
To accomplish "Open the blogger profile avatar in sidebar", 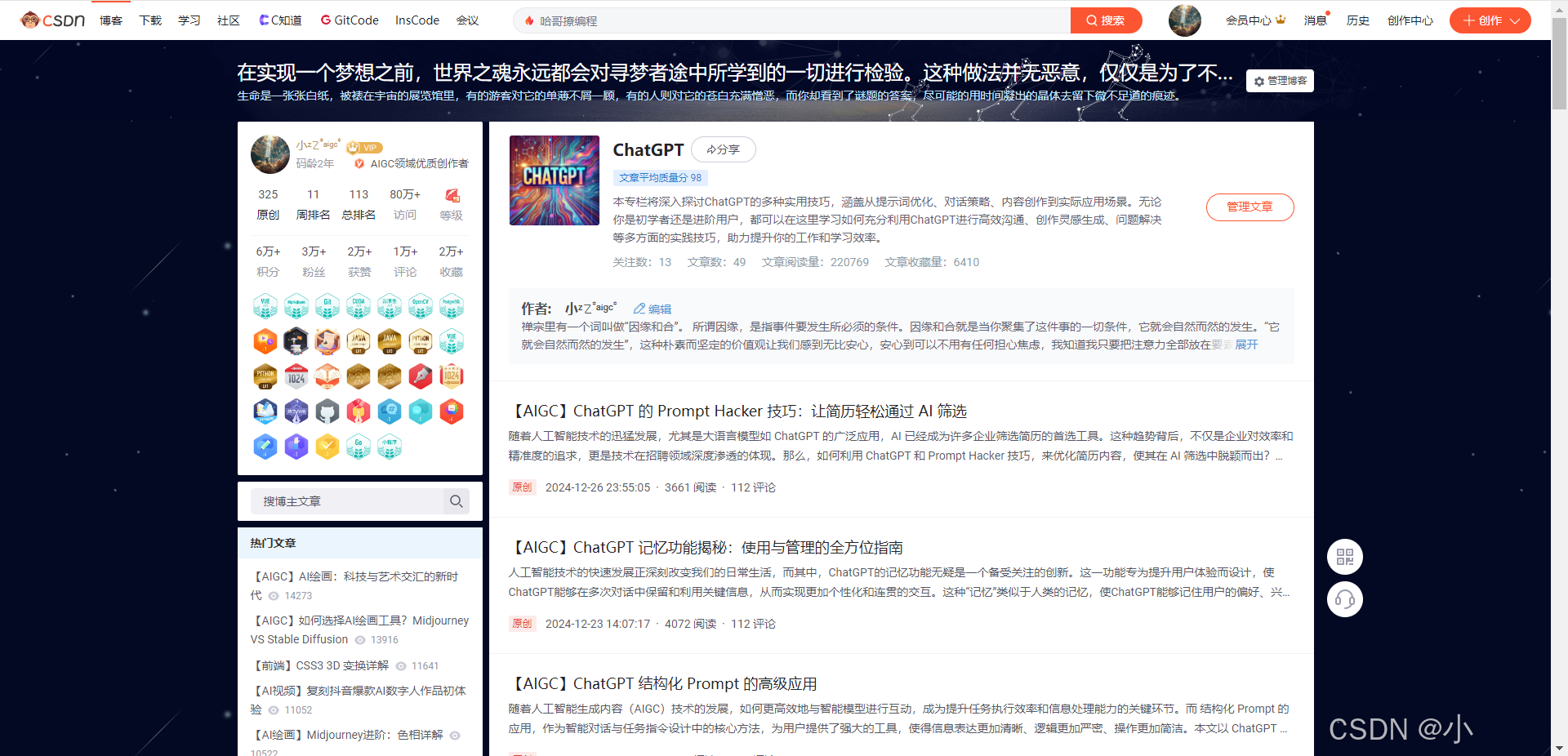I will coord(270,154).
